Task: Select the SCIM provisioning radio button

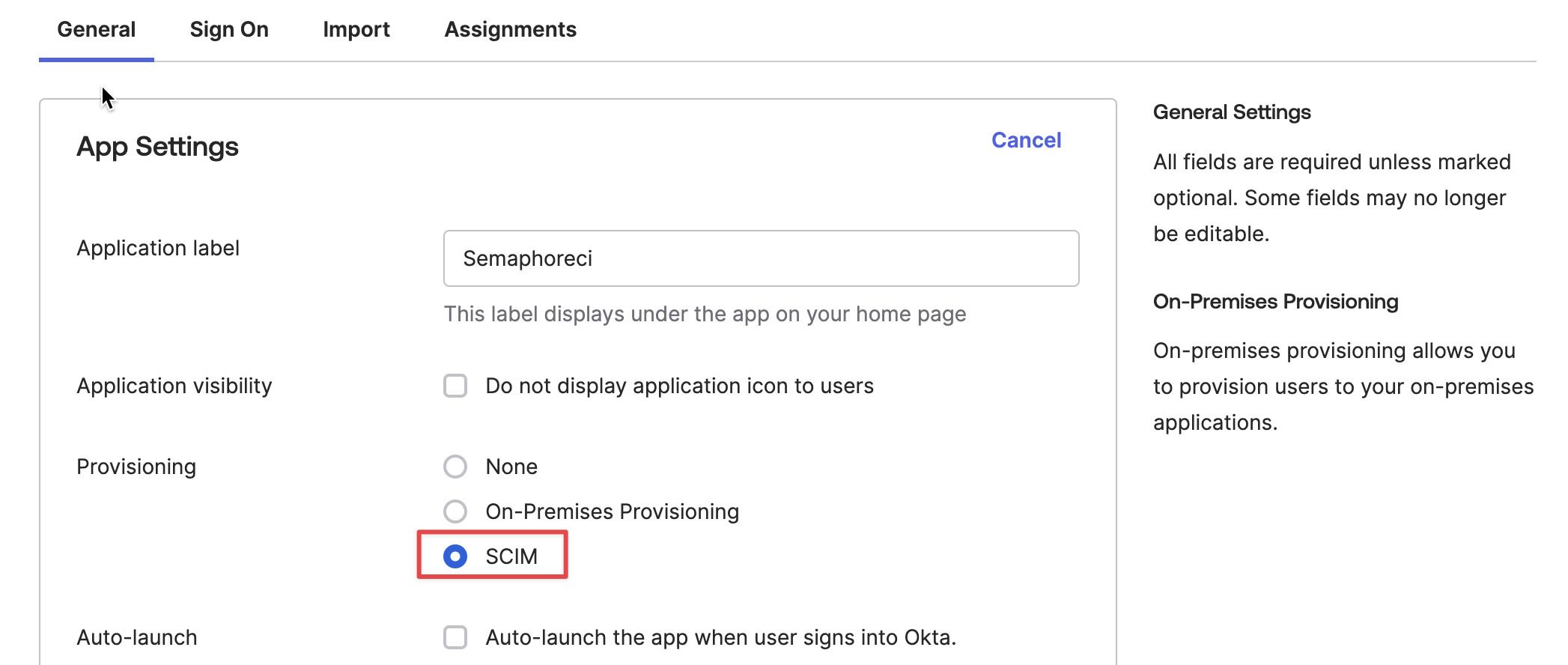Action: (x=455, y=556)
